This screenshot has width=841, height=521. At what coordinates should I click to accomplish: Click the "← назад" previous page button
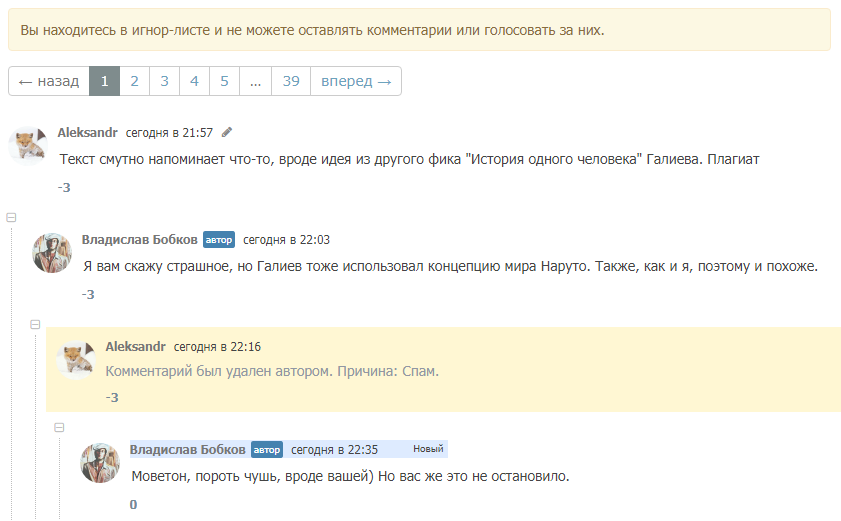tap(49, 81)
